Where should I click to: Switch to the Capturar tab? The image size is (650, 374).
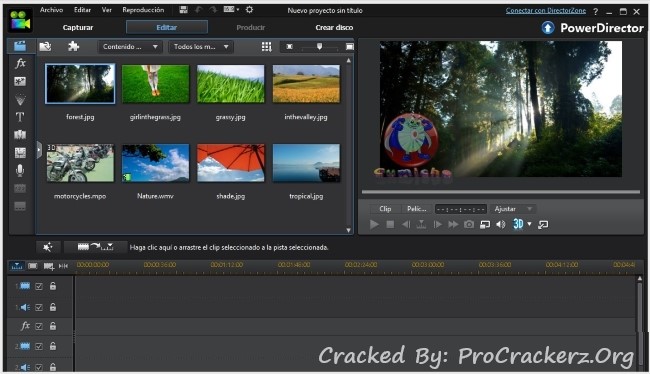coord(78,27)
